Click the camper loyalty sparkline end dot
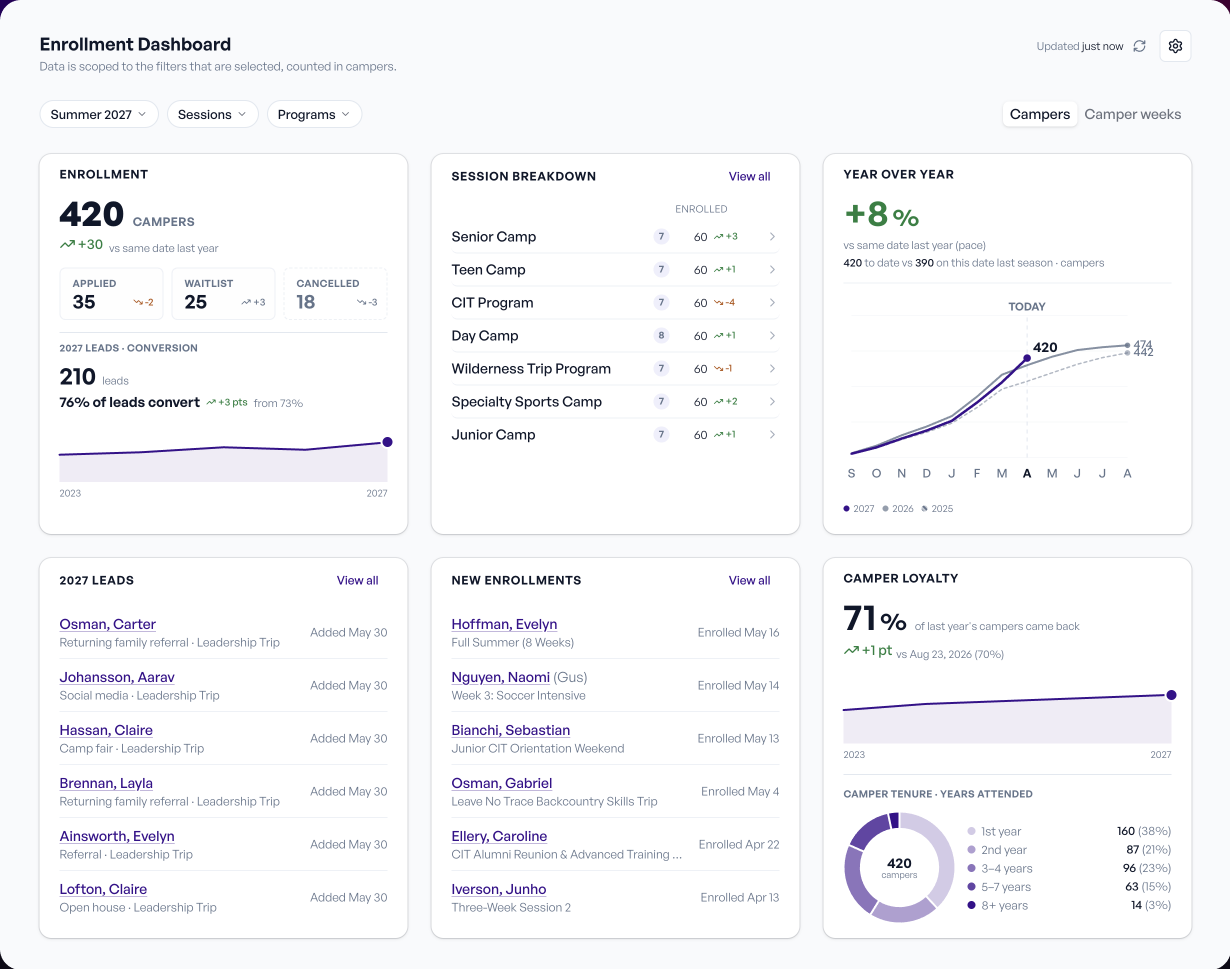The width and height of the screenshot is (1230, 969). [1171, 695]
